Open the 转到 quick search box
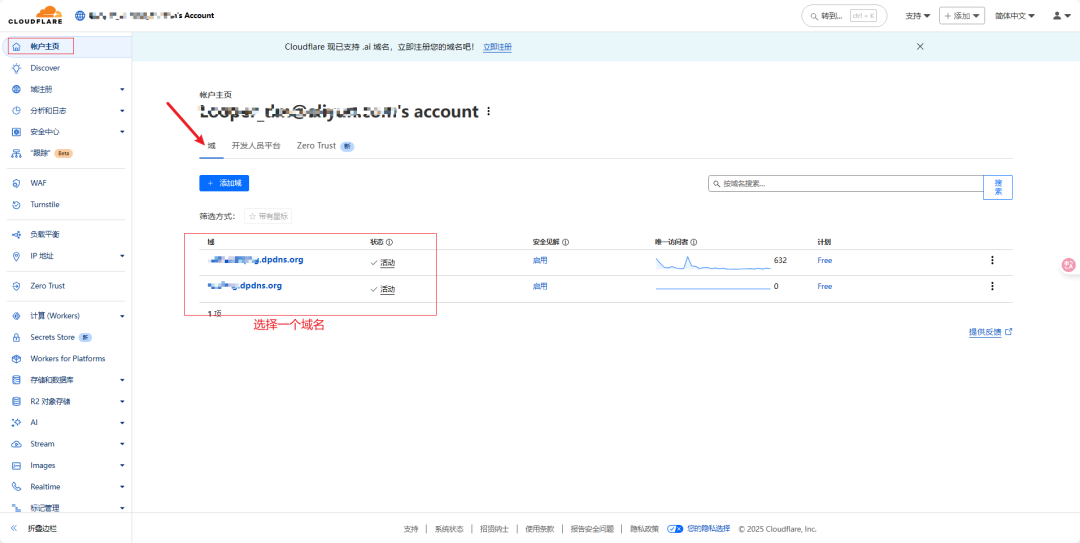The height and width of the screenshot is (543, 1080). (x=844, y=16)
